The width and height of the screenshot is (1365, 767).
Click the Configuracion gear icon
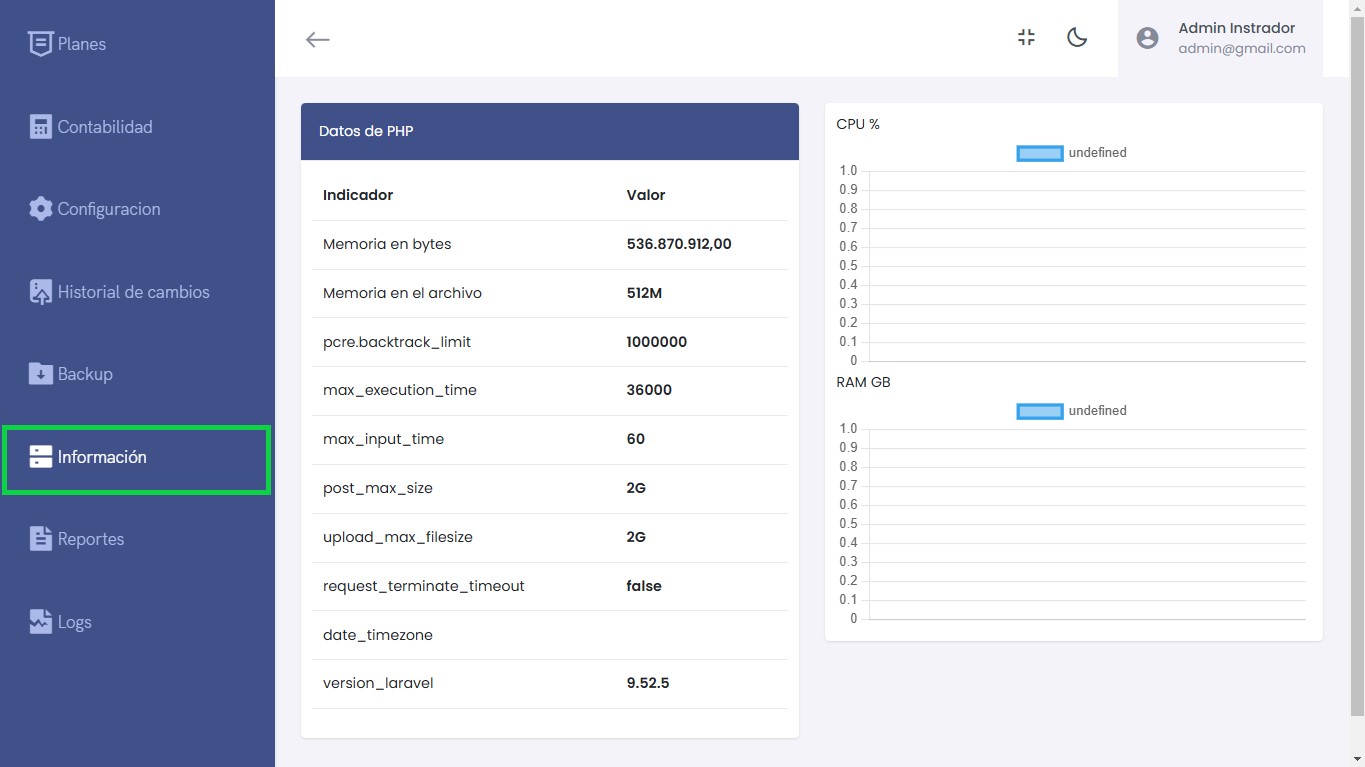pyautogui.click(x=40, y=209)
